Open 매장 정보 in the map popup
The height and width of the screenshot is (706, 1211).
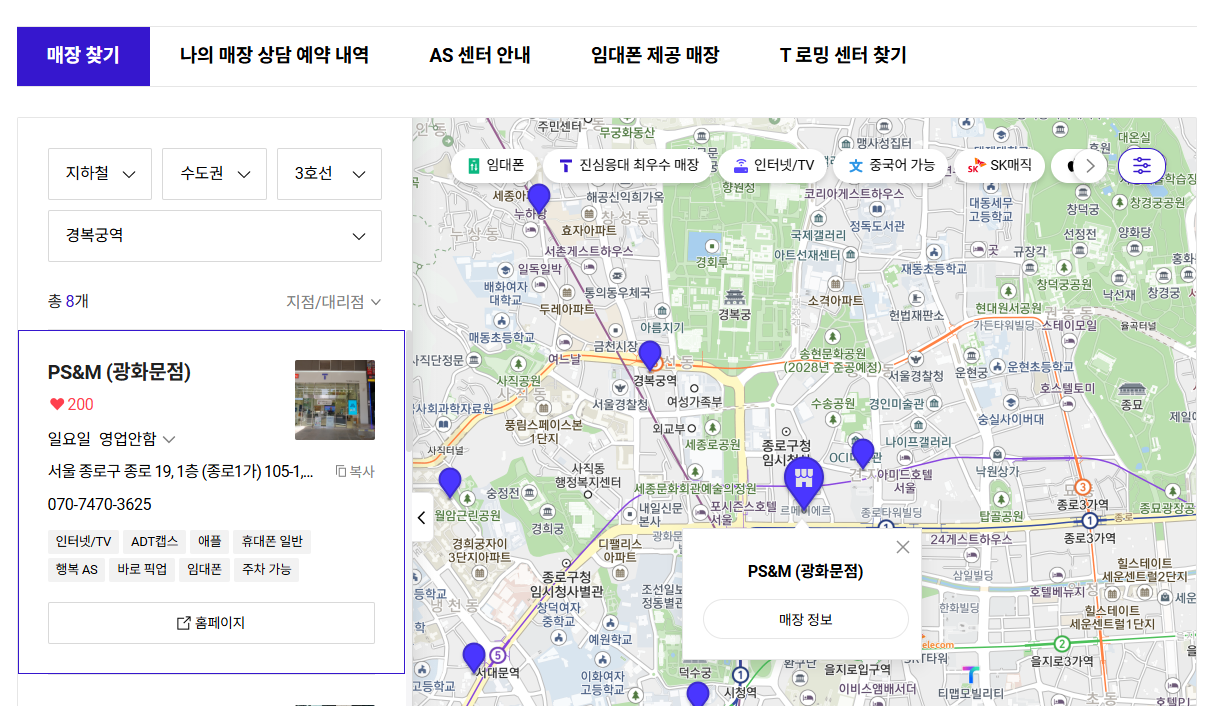tap(805, 620)
